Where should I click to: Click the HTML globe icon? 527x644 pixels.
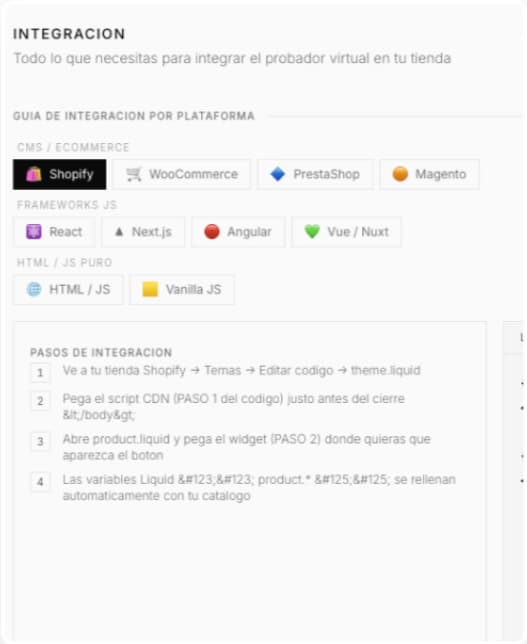coord(34,289)
